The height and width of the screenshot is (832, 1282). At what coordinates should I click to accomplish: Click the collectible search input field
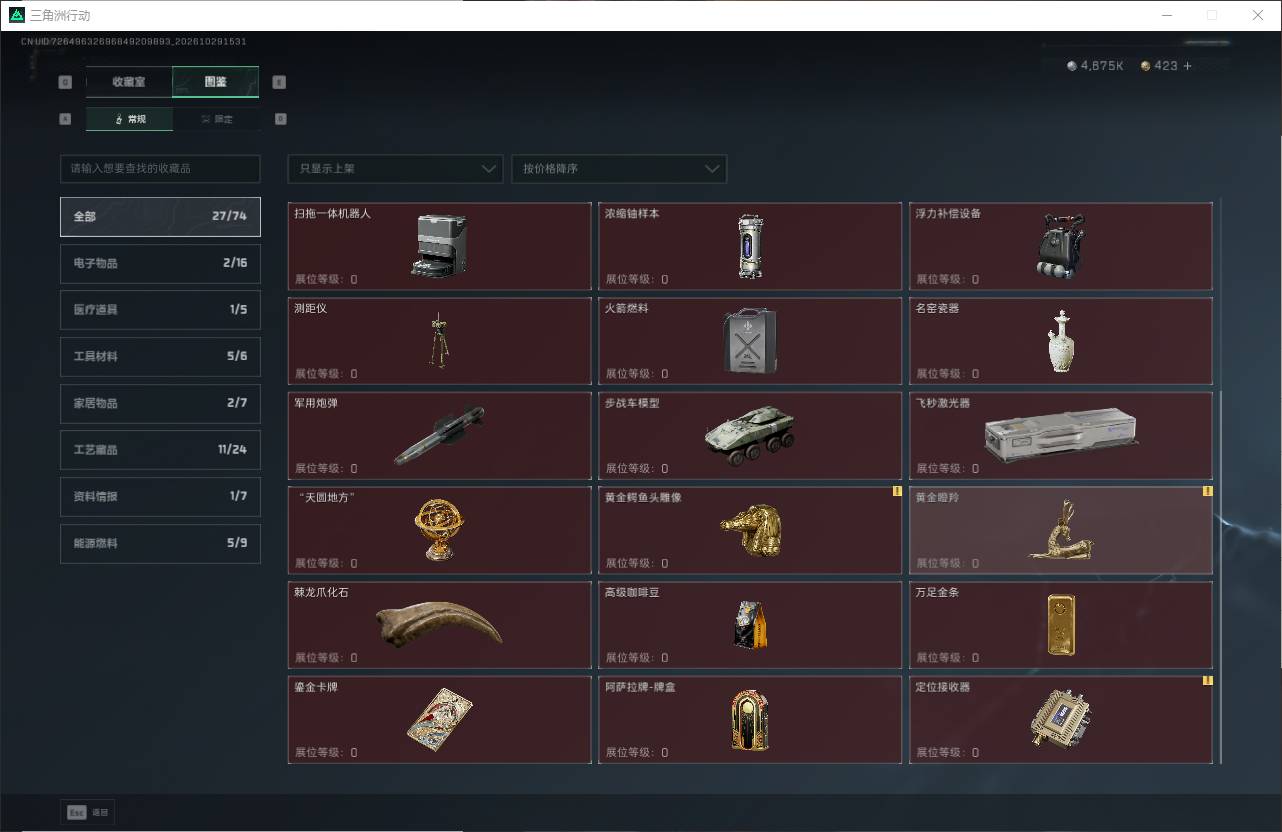160,169
